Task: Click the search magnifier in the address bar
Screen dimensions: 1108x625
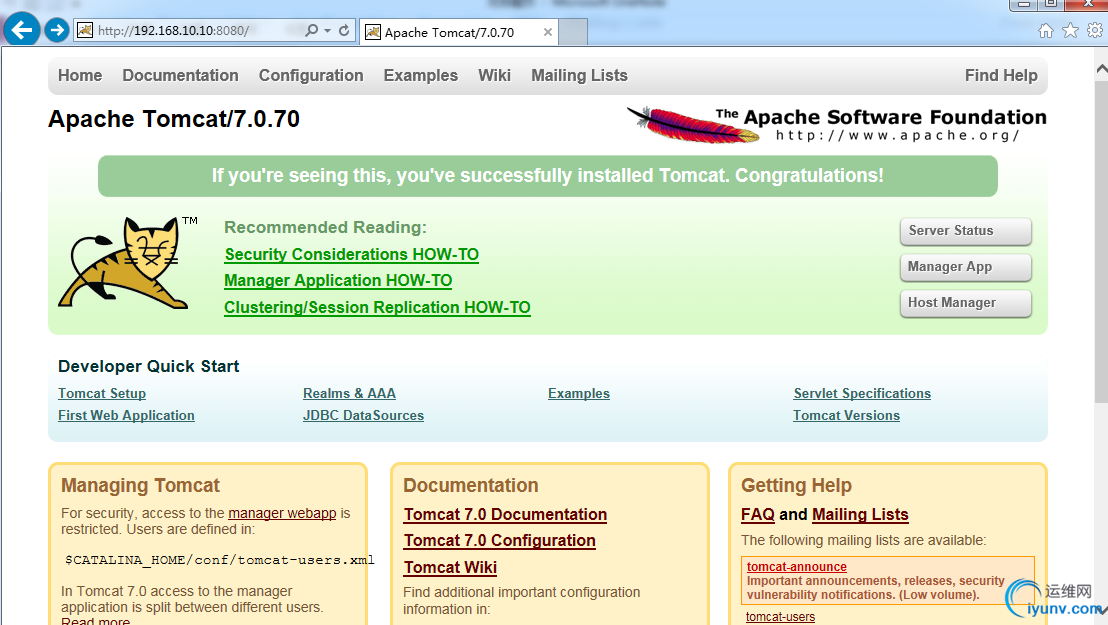Action: (x=311, y=30)
